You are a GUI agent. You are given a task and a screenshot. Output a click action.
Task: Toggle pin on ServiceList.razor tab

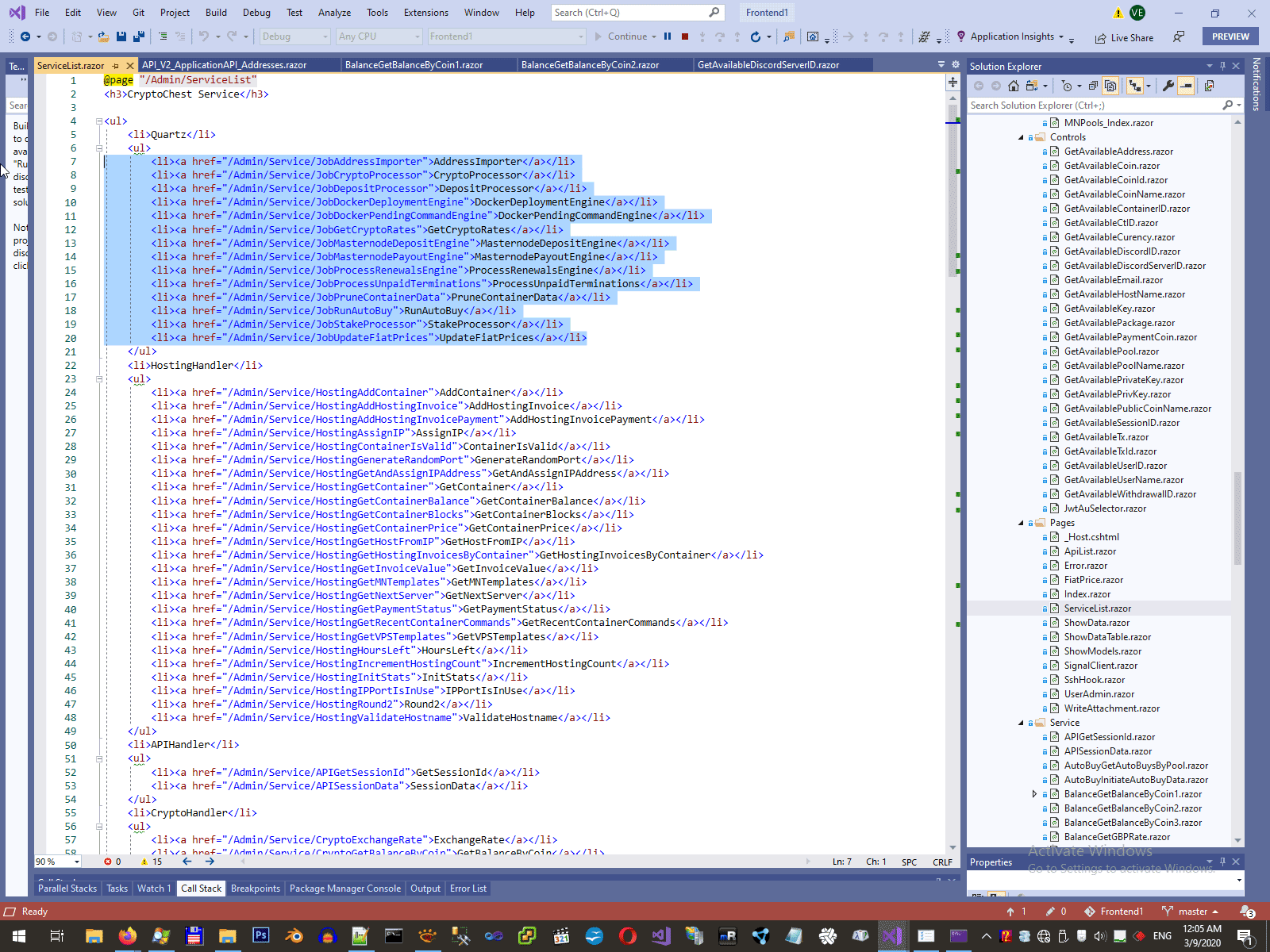pyautogui.click(x=116, y=65)
